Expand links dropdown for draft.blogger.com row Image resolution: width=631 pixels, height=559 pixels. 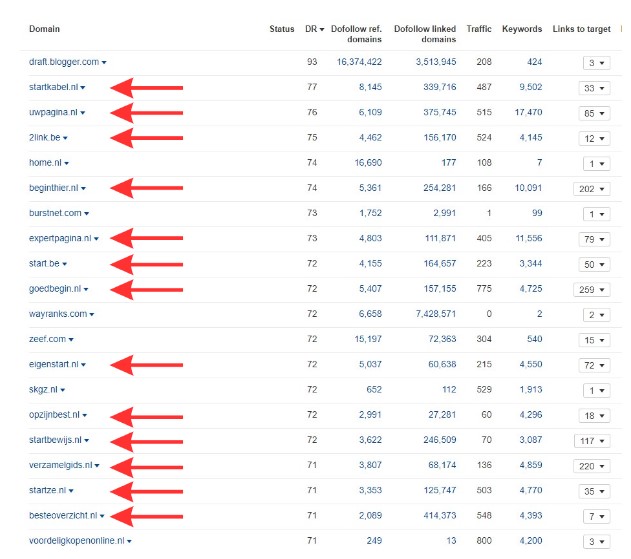[596, 63]
